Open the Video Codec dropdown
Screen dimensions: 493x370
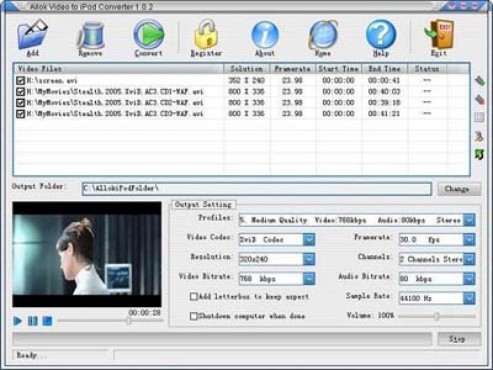pyautogui.click(x=309, y=240)
